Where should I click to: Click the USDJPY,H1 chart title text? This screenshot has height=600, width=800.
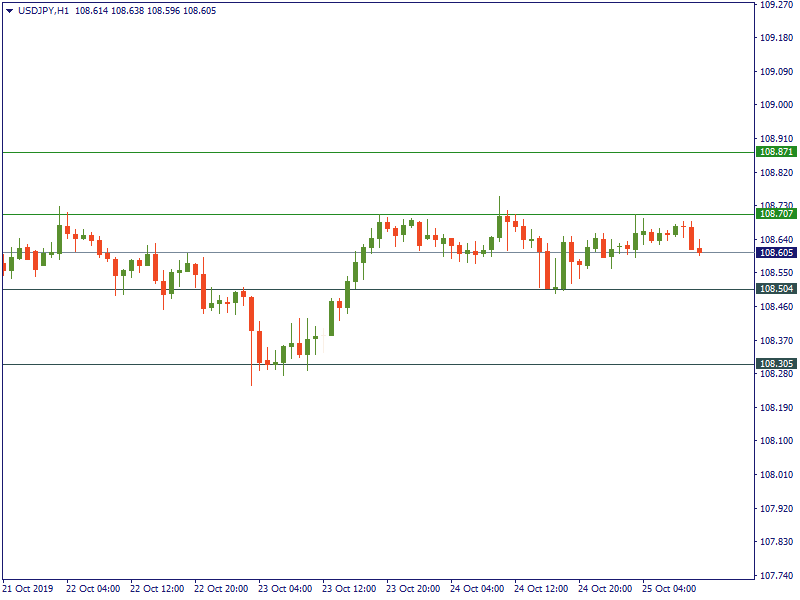coord(43,11)
